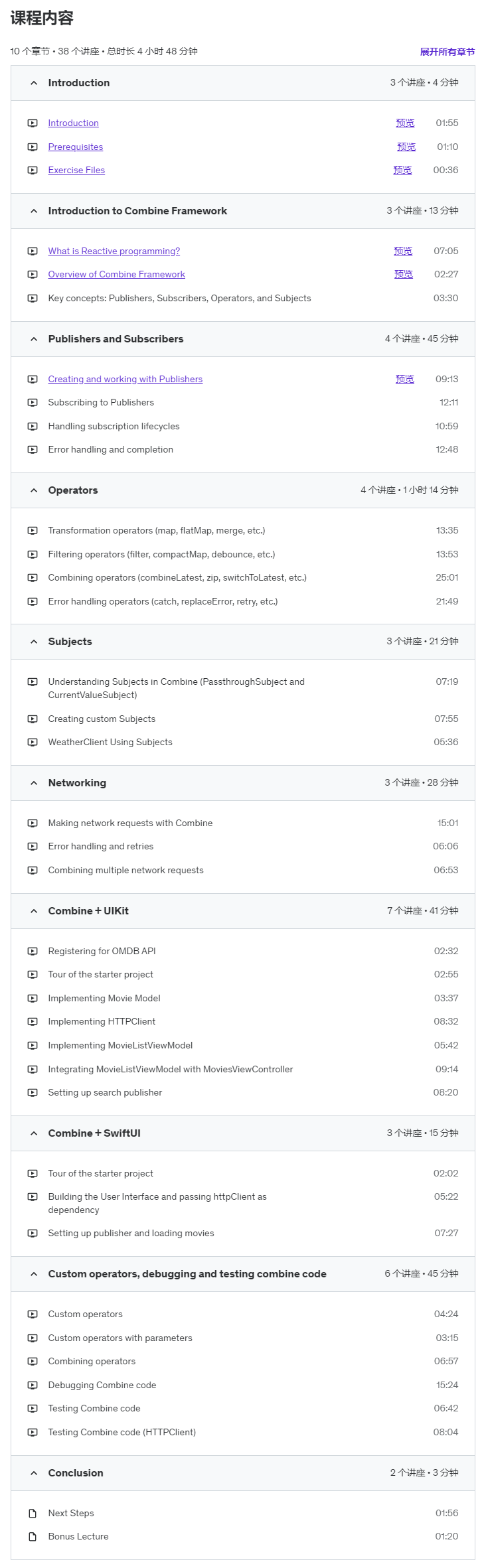Click video icon for Creating custom Subjects
The width and height of the screenshot is (486, 1568).
point(33,719)
